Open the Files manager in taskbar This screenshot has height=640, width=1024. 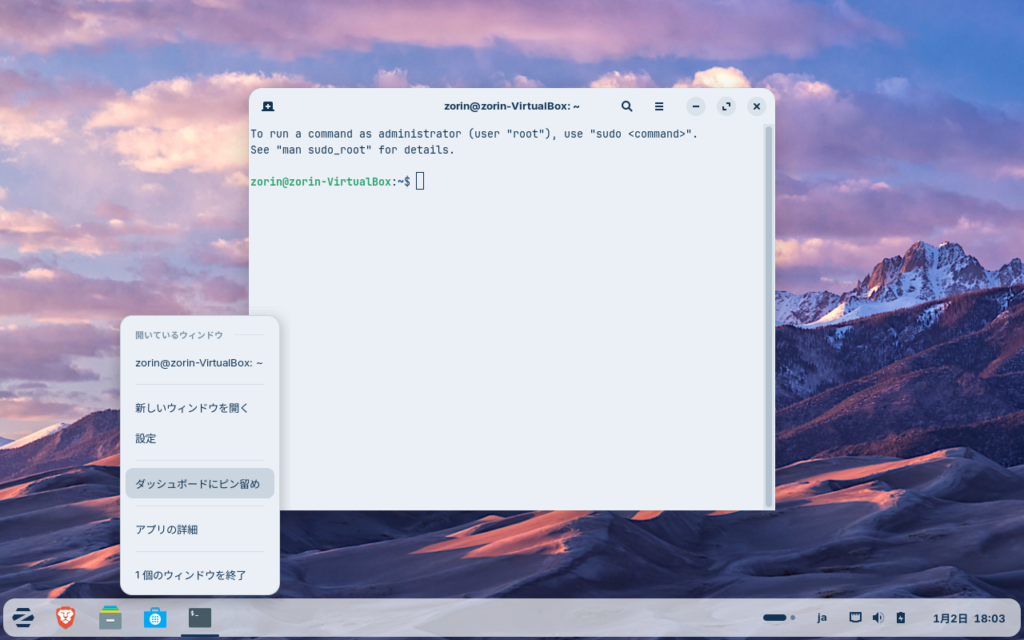[x=110, y=618]
